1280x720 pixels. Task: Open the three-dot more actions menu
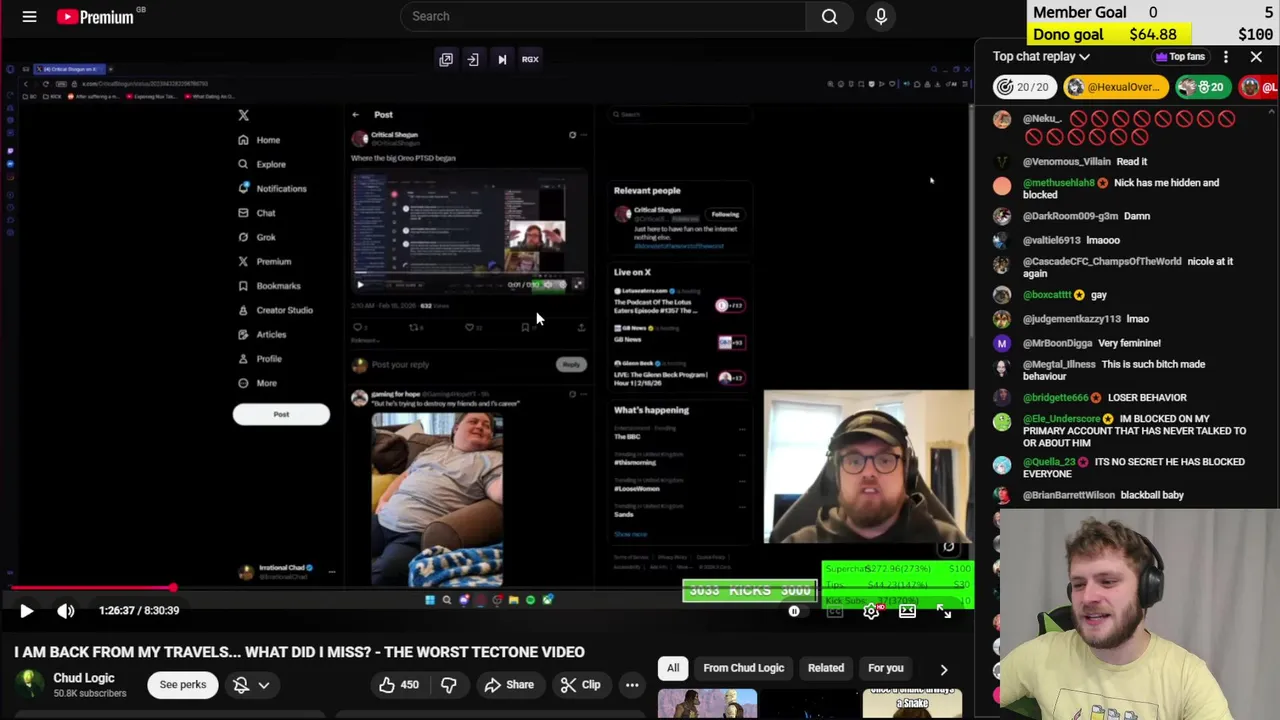coord(632,685)
